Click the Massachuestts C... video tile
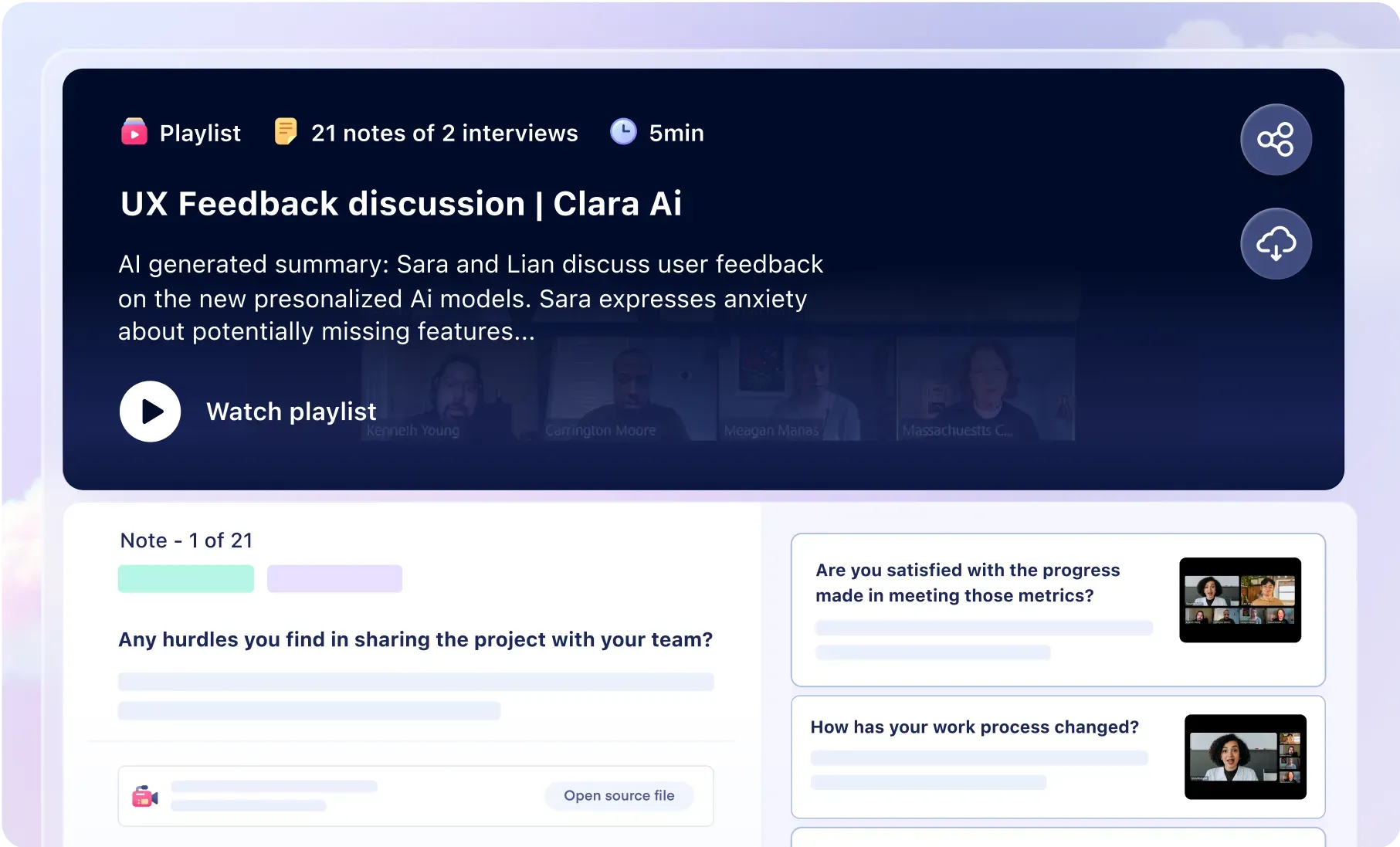Image resolution: width=1400 pixels, height=847 pixels. point(986,389)
